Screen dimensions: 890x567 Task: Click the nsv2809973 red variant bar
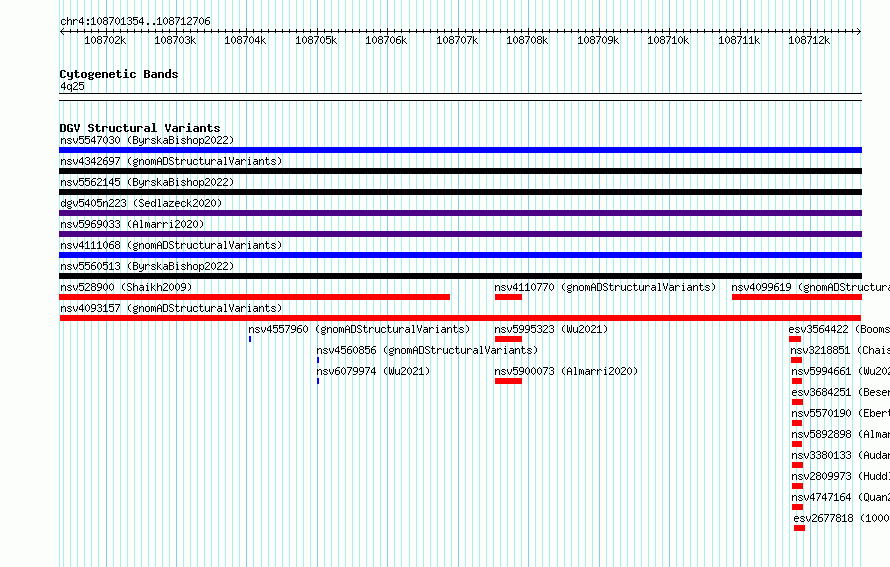coord(797,486)
